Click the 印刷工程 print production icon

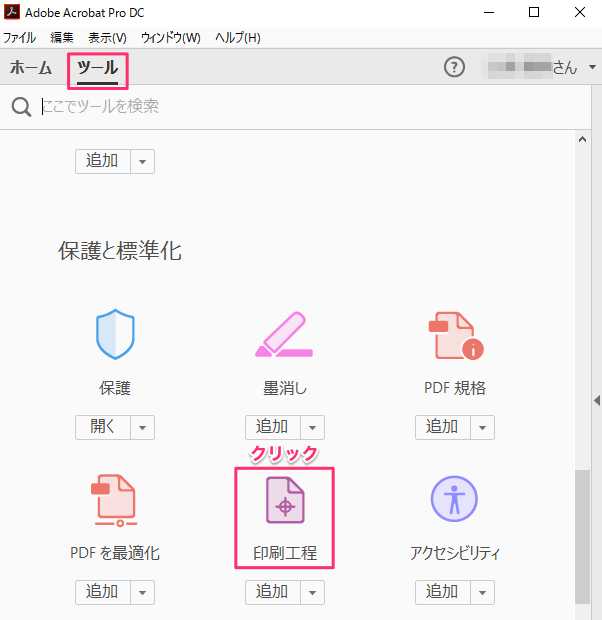point(285,500)
